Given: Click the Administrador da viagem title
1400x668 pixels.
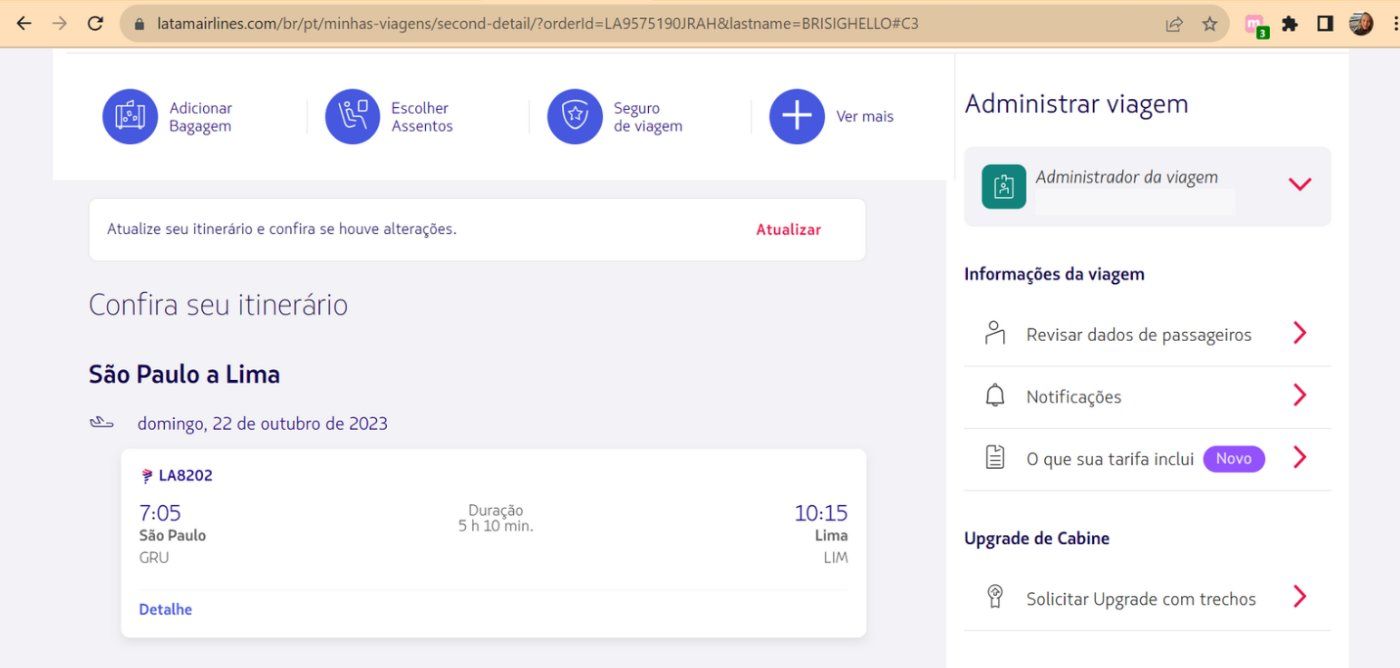Looking at the screenshot, I should [1127, 178].
